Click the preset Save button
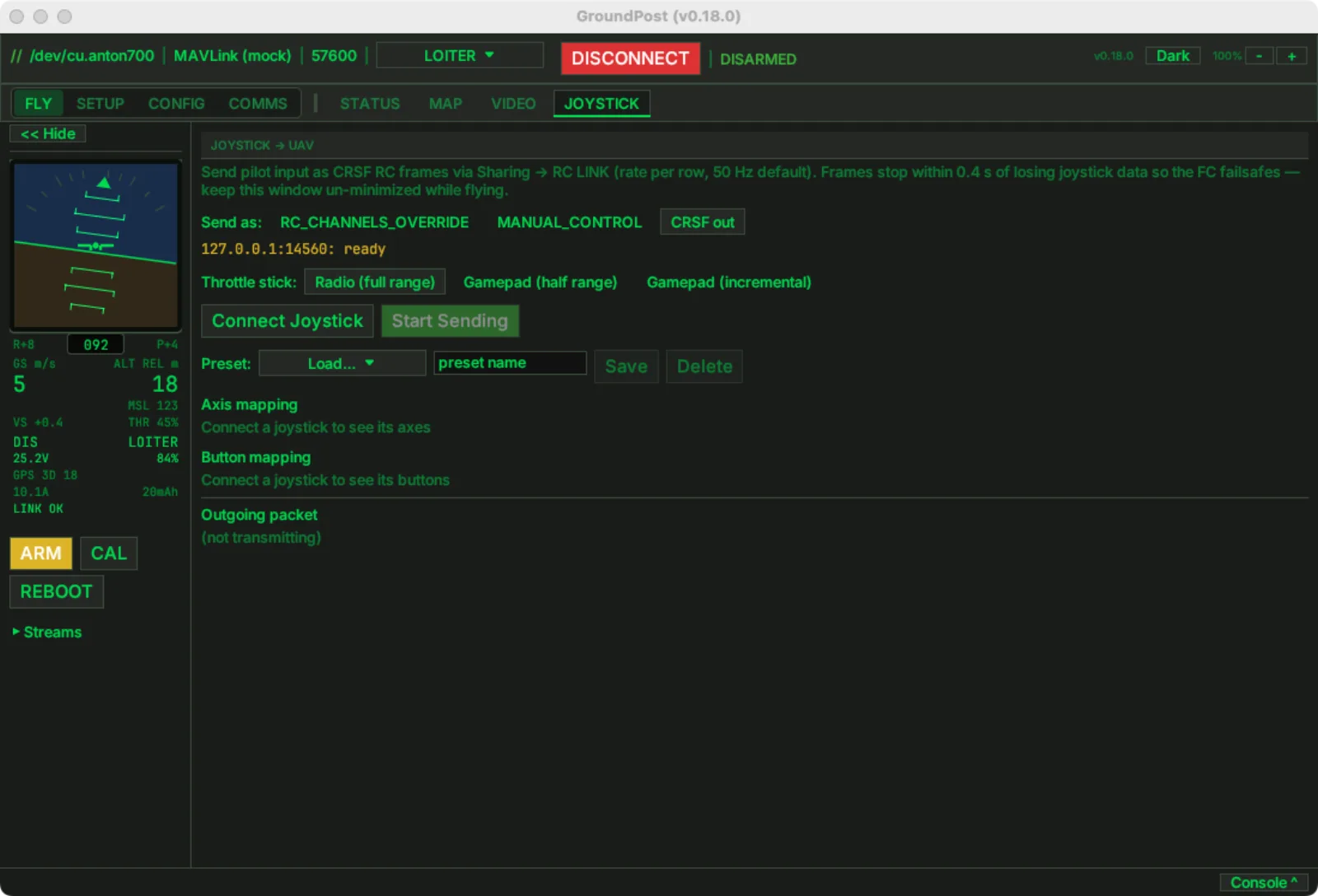Viewport: 1318px width, 896px height. pyautogui.click(x=626, y=366)
